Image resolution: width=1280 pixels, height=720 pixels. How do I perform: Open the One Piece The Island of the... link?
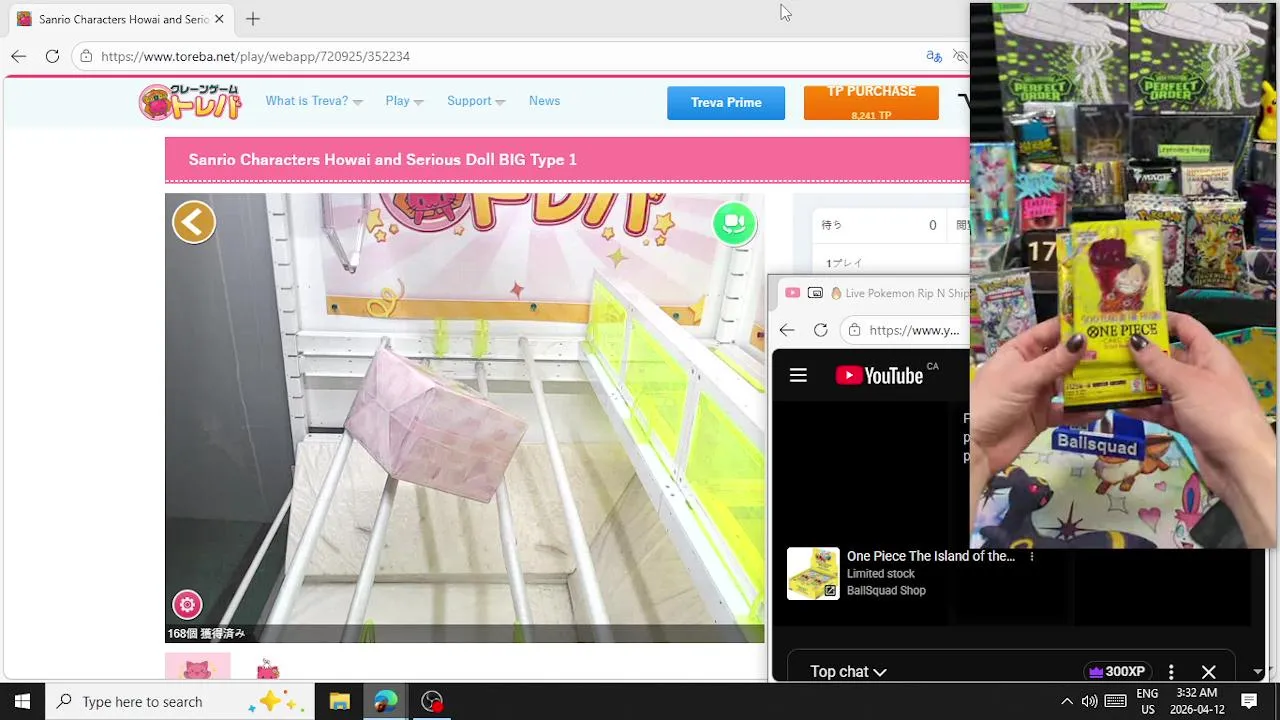pyautogui.click(x=931, y=556)
